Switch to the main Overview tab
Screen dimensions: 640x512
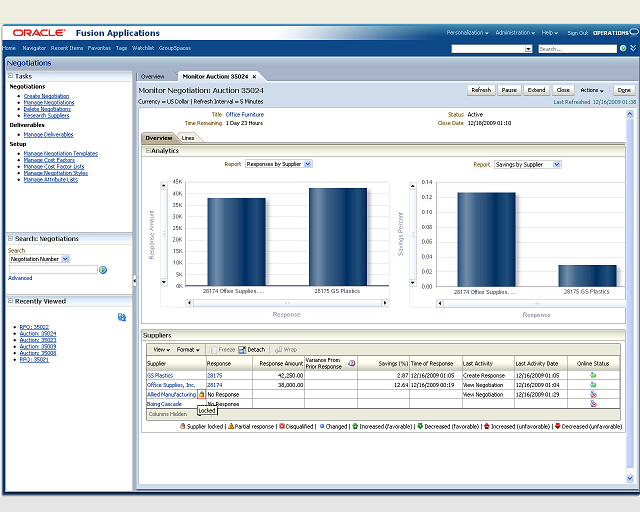[152, 76]
